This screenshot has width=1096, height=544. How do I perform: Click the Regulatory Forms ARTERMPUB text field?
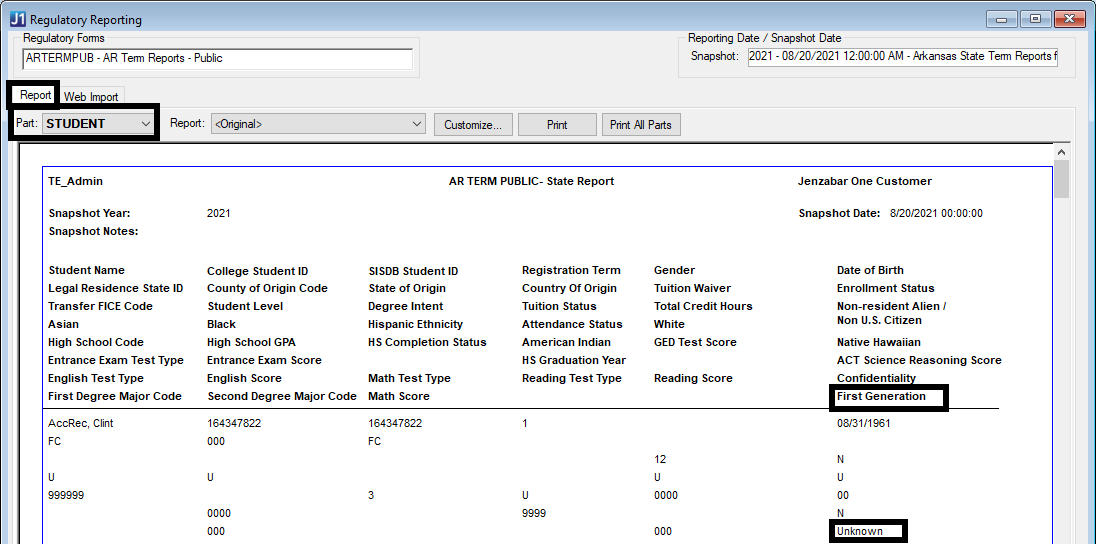point(217,58)
